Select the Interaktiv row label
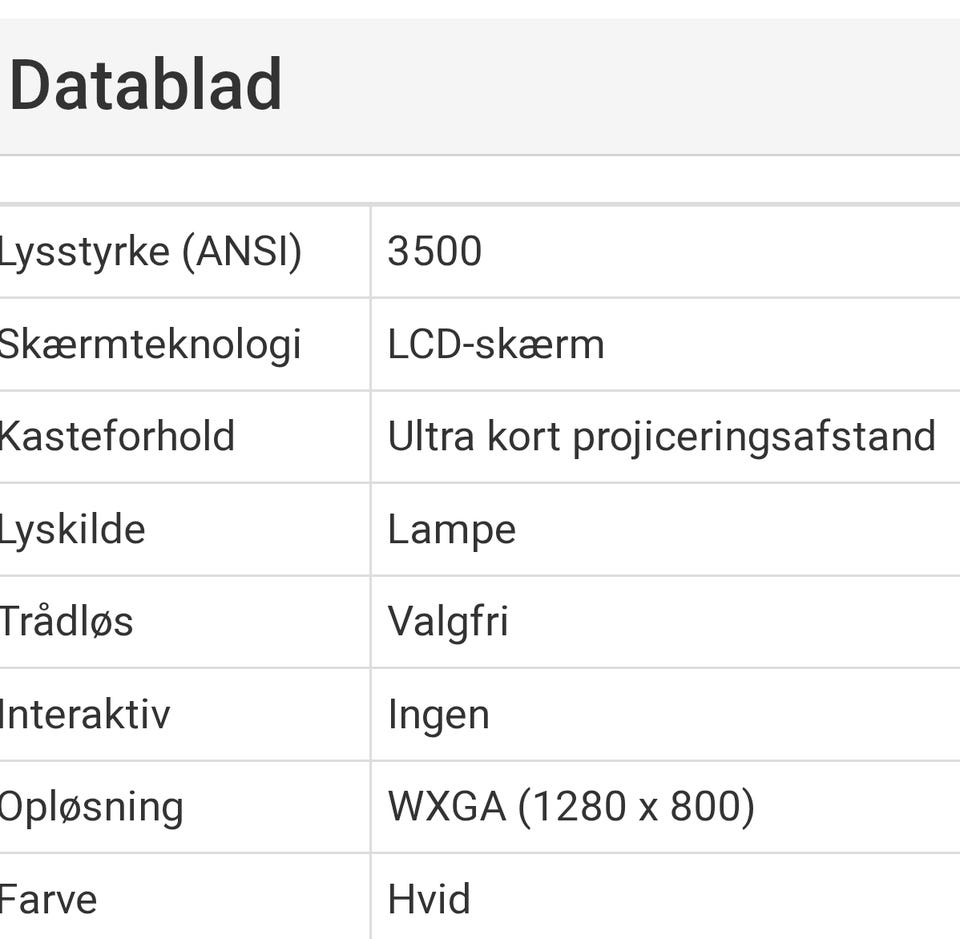Image resolution: width=960 pixels, height=939 pixels. coord(85,715)
